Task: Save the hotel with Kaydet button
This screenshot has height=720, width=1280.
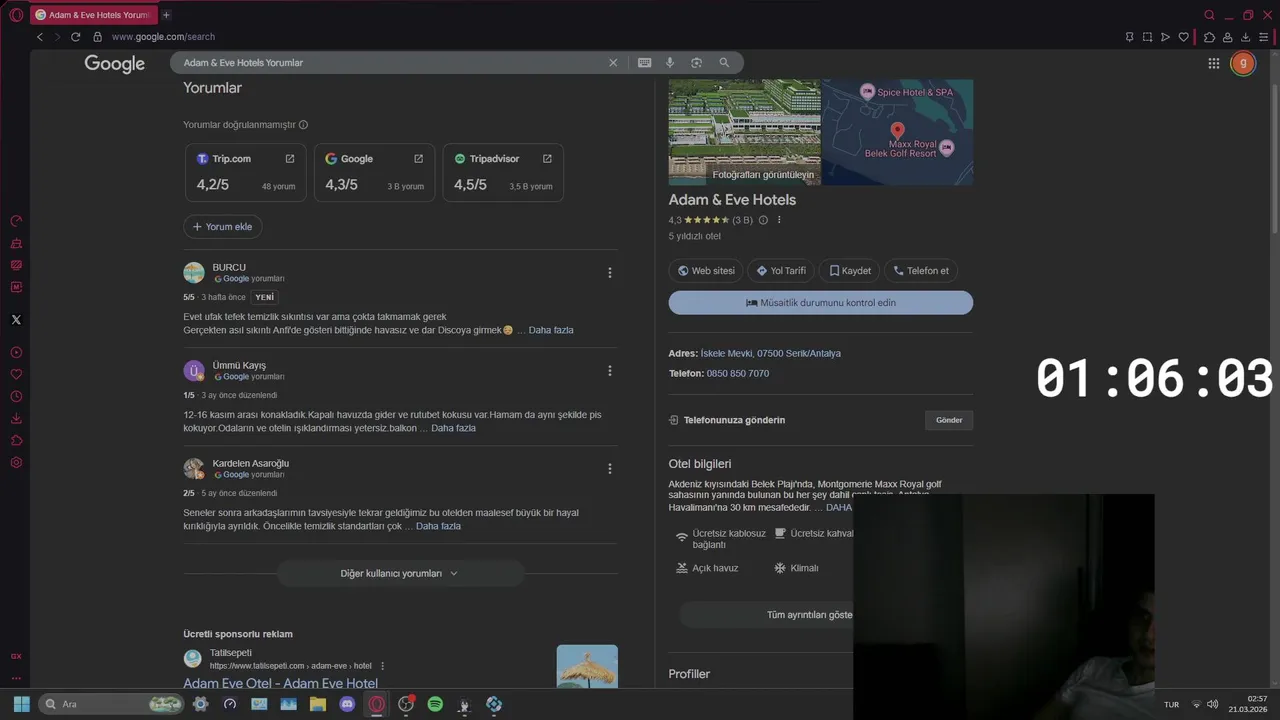Action: click(850, 271)
